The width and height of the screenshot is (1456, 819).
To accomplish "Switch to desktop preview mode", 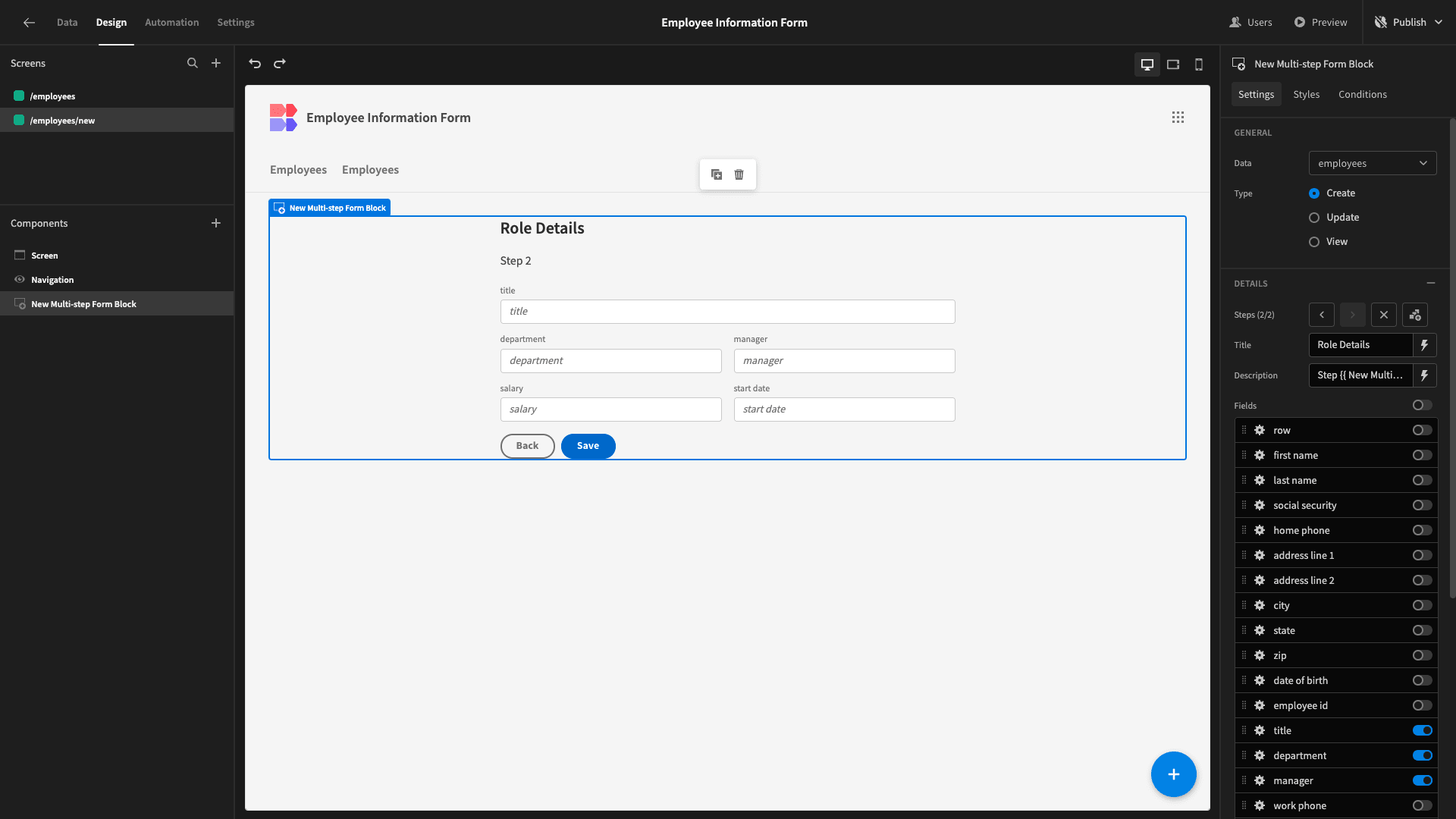I will click(1147, 64).
